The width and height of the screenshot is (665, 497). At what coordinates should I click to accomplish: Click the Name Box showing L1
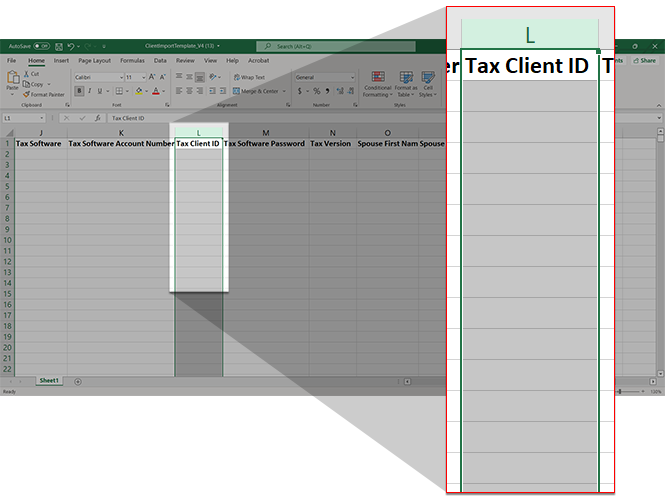tap(24, 118)
